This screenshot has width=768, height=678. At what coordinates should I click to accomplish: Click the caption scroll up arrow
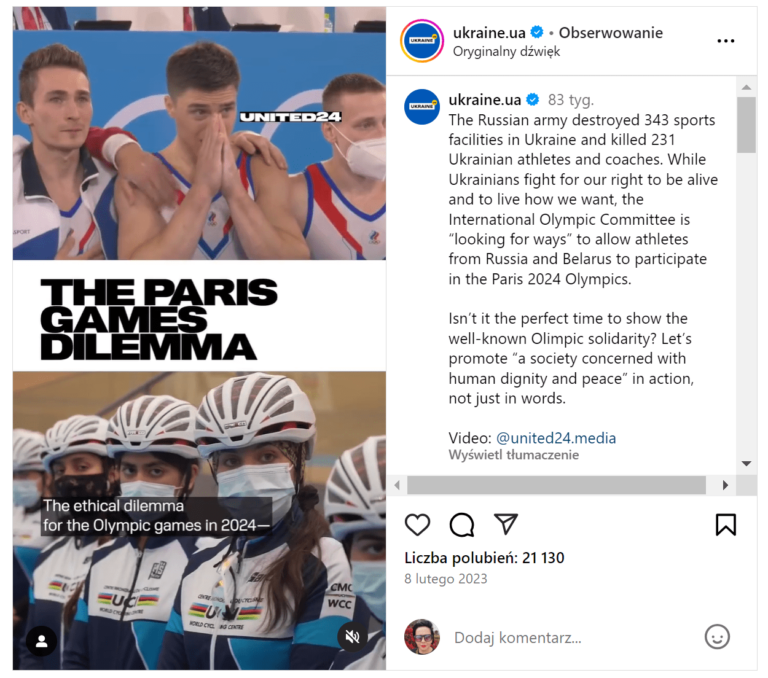(x=746, y=87)
